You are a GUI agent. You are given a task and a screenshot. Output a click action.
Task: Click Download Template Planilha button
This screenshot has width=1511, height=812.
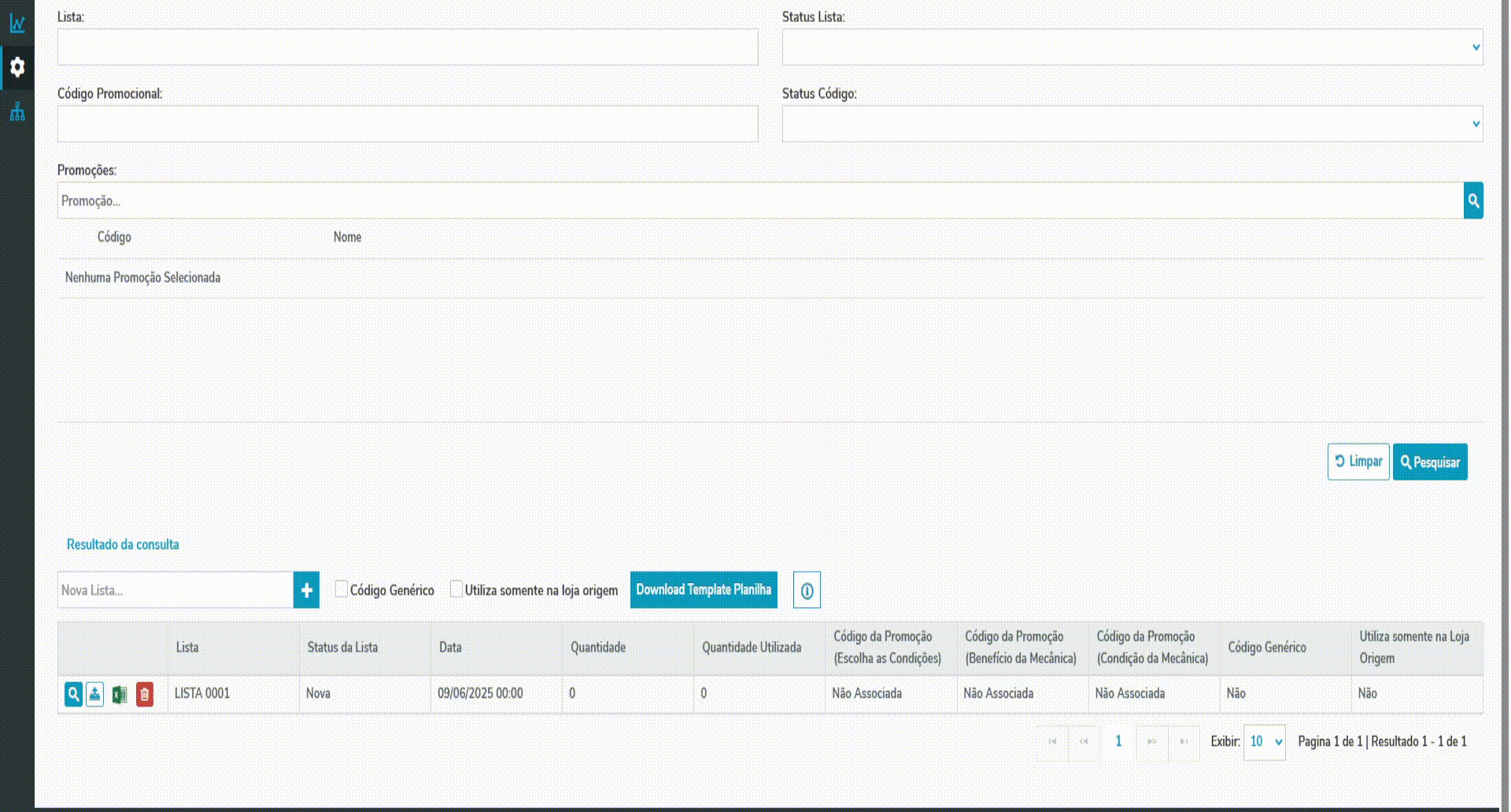pos(704,590)
